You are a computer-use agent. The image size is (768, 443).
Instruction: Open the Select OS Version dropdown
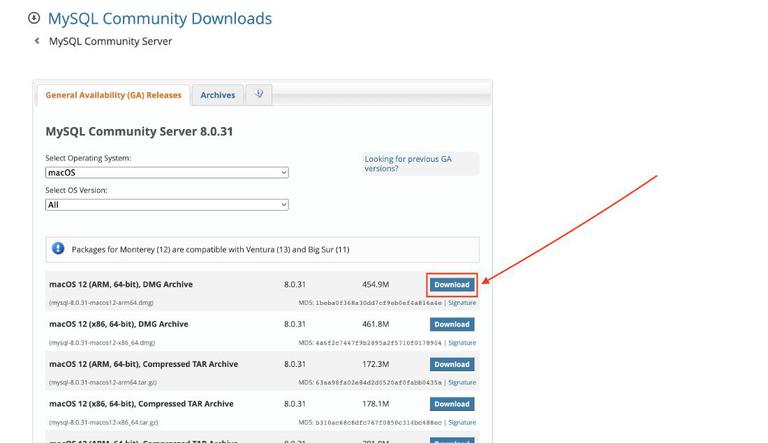(x=167, y=205)
